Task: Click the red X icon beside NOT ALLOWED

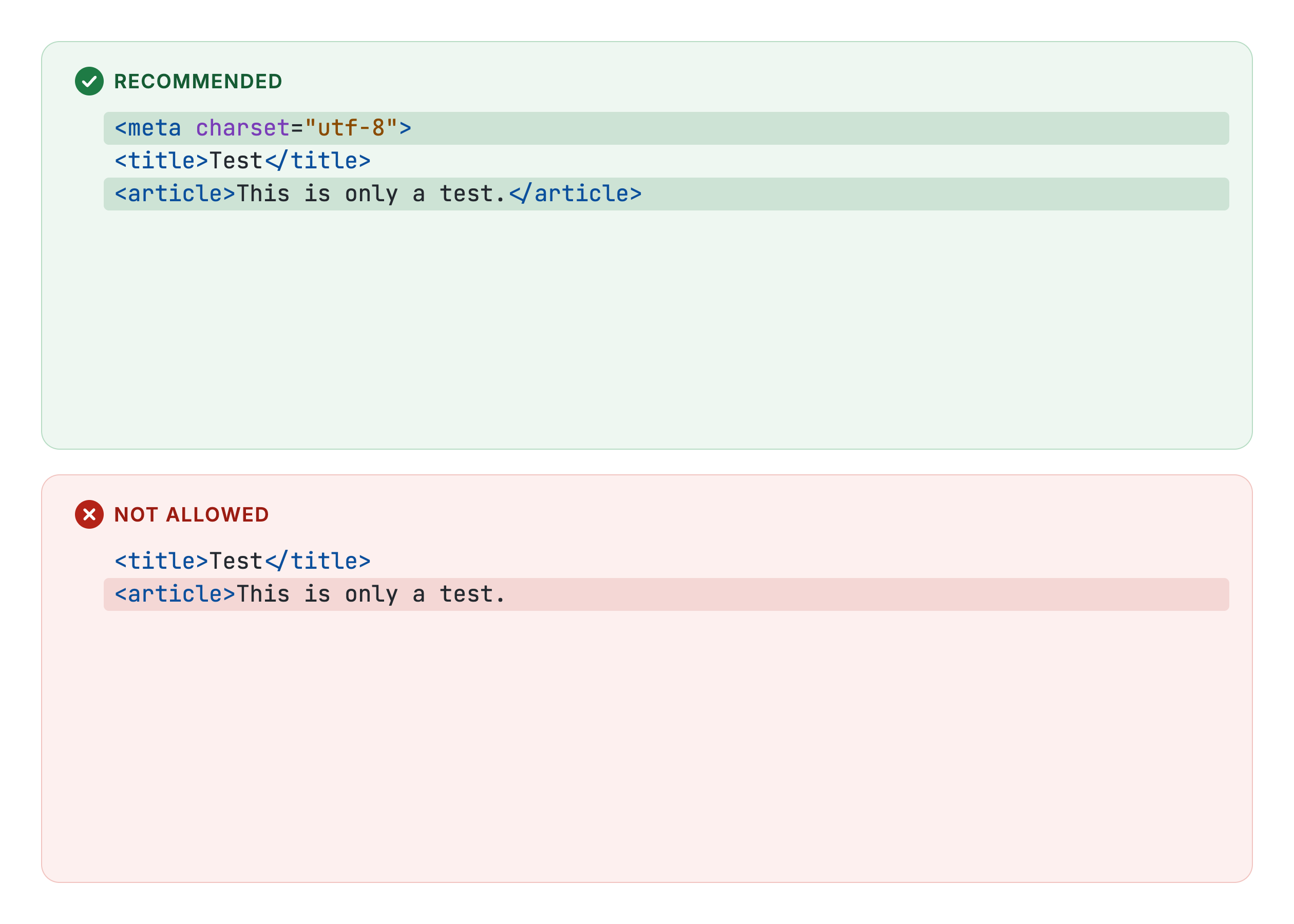Action: pyautogui.click(x=89, y=514)
